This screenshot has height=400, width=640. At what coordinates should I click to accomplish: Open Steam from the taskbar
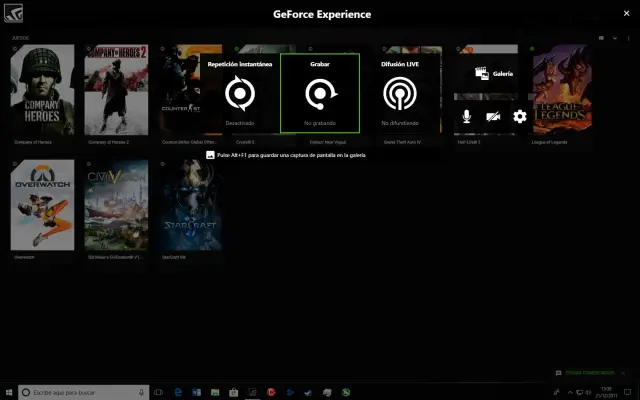[308, 392]
